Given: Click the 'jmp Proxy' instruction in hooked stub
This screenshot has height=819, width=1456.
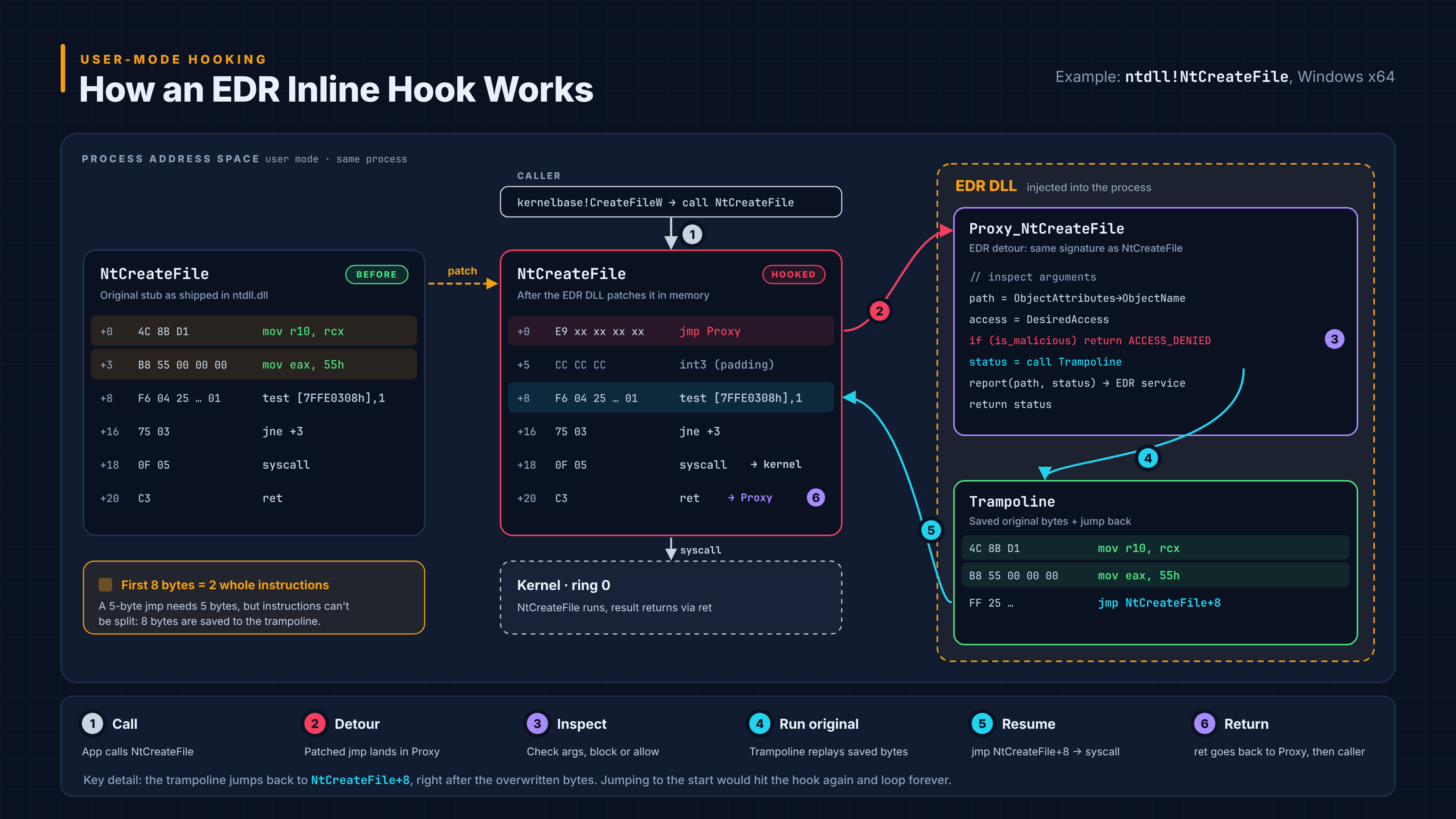Looking at the screenshot, I should 710,331.
